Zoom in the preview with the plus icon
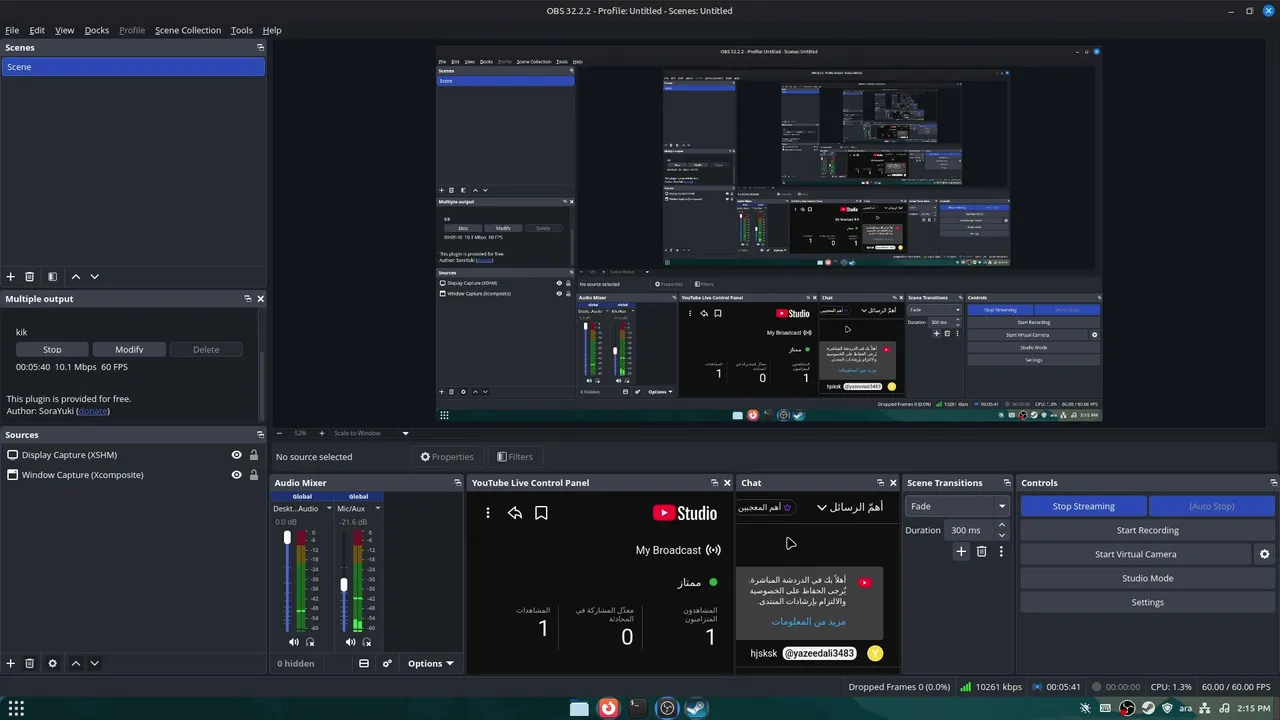 pos(323,433)
